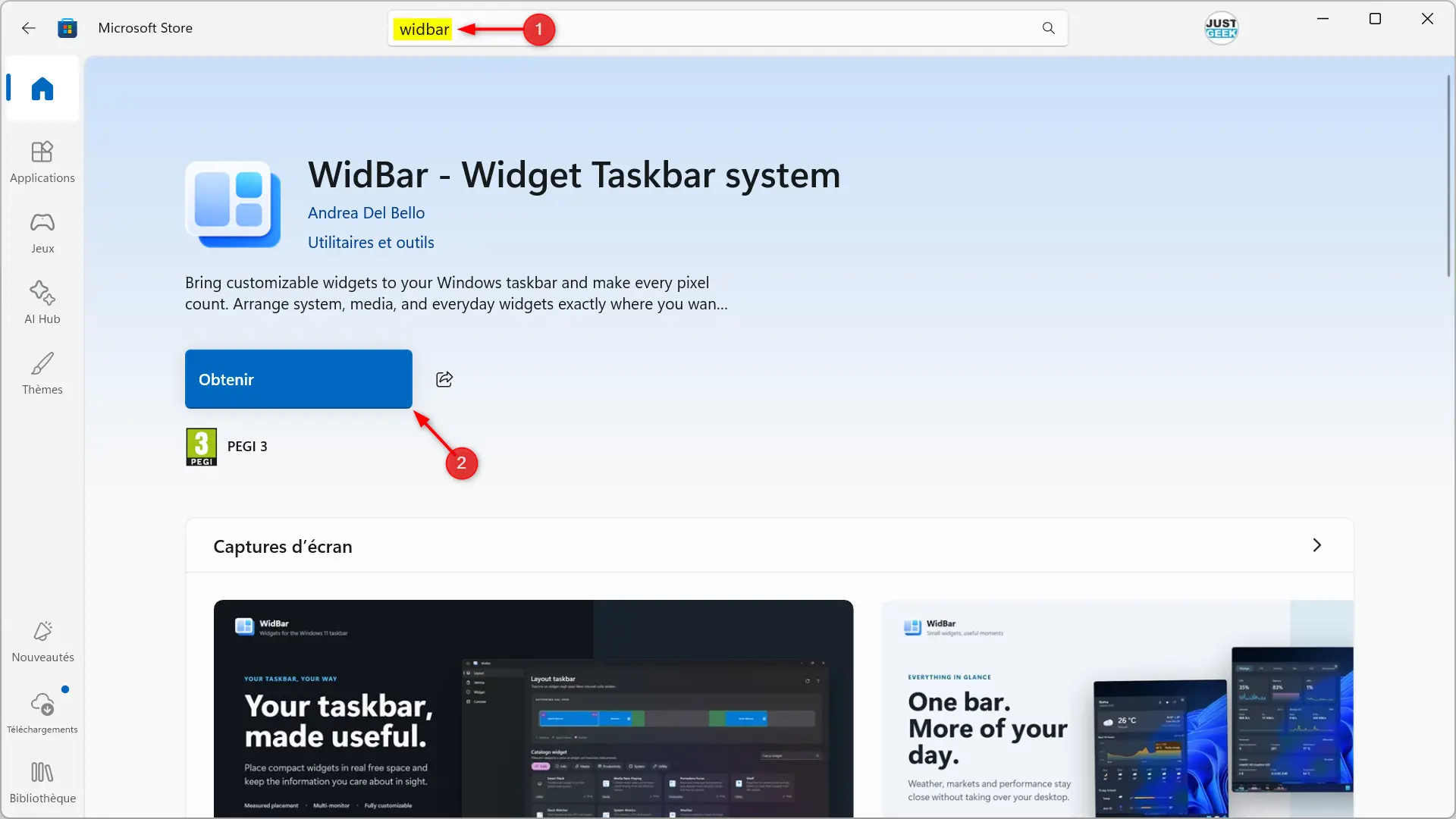Click the vertical page scrollbar
Viewport: 1456px width, 819px height.
pyautogui.click(x=1448, y=176)
